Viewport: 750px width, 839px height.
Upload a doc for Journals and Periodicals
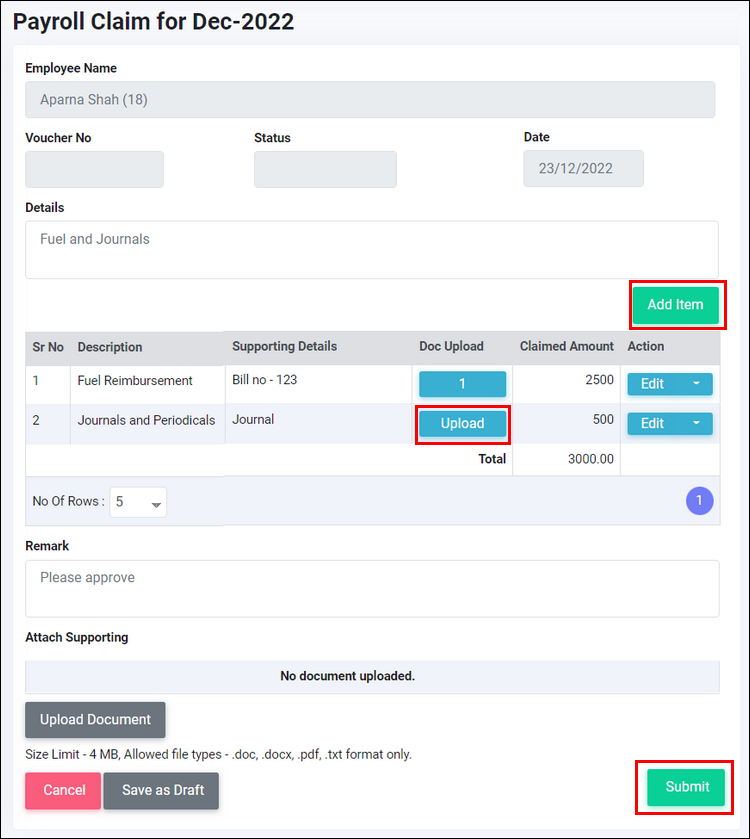pos(462,423)
